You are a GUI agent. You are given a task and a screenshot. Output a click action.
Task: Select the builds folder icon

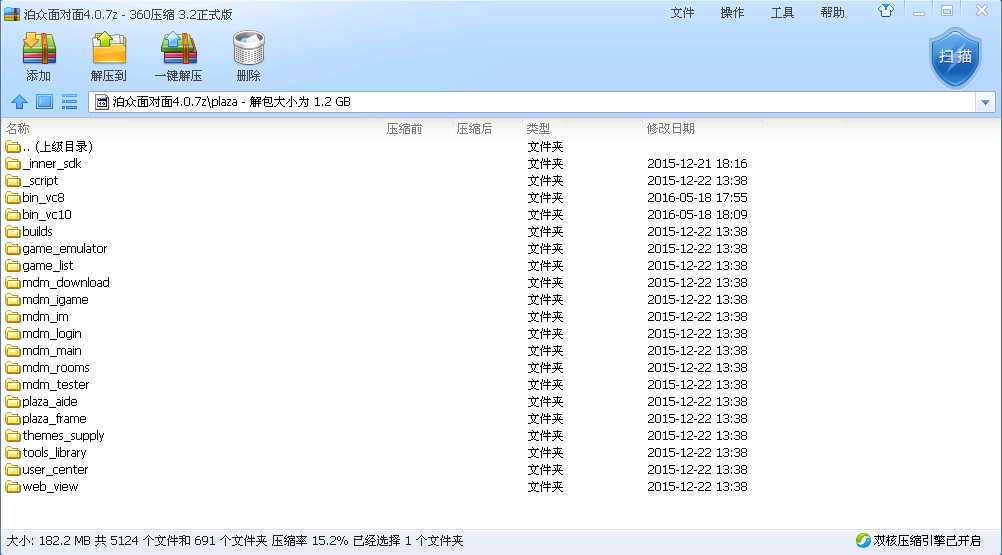(x=13, y=232)
